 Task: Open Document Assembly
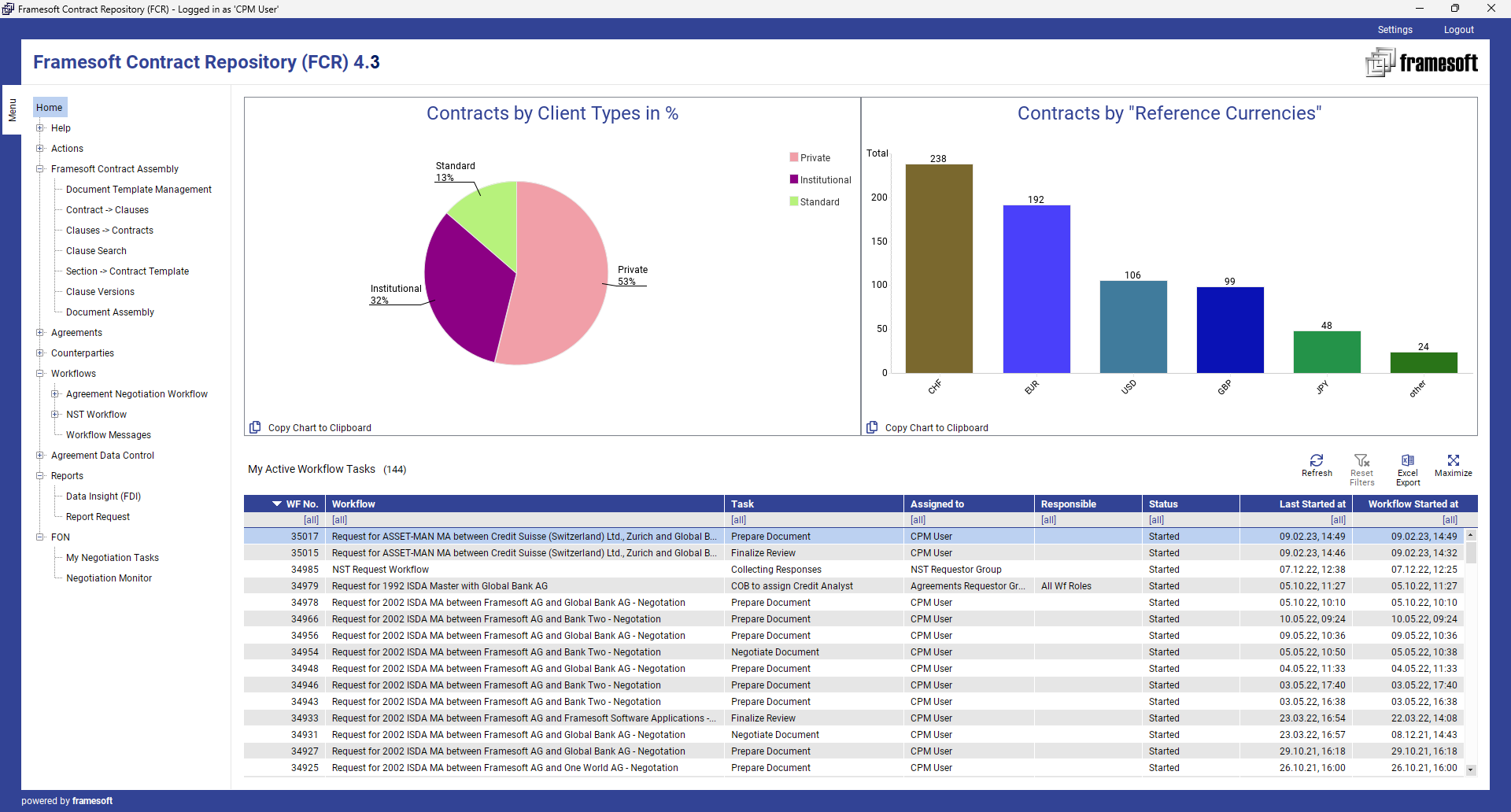pos(110,312)
